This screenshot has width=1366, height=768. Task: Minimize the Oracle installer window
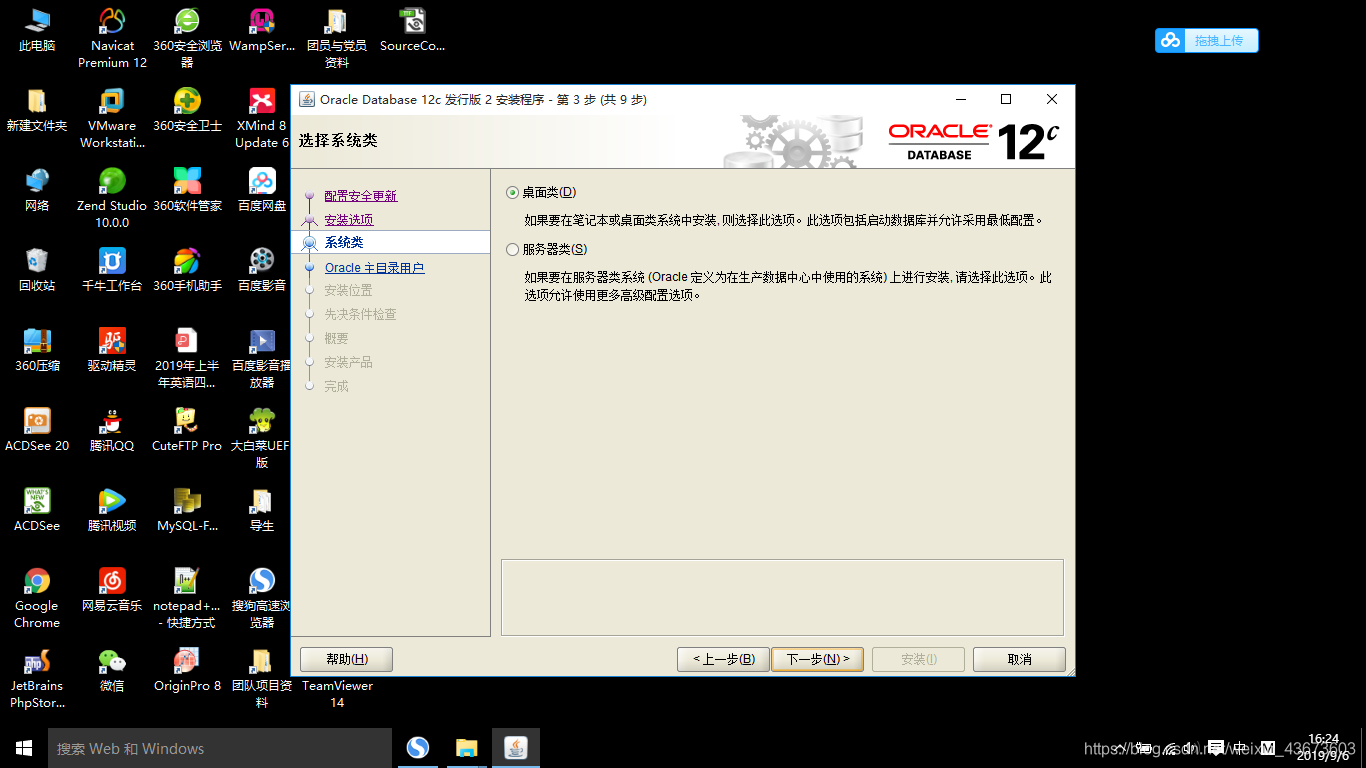point(961,99)
